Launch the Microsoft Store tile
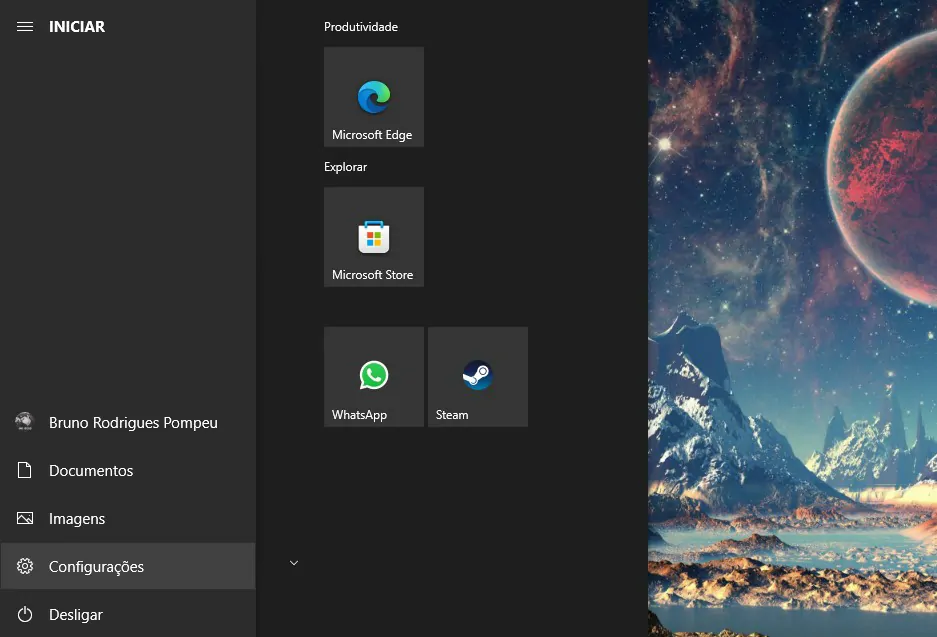This screenshot has width=937, height=637. pos(373,237)
